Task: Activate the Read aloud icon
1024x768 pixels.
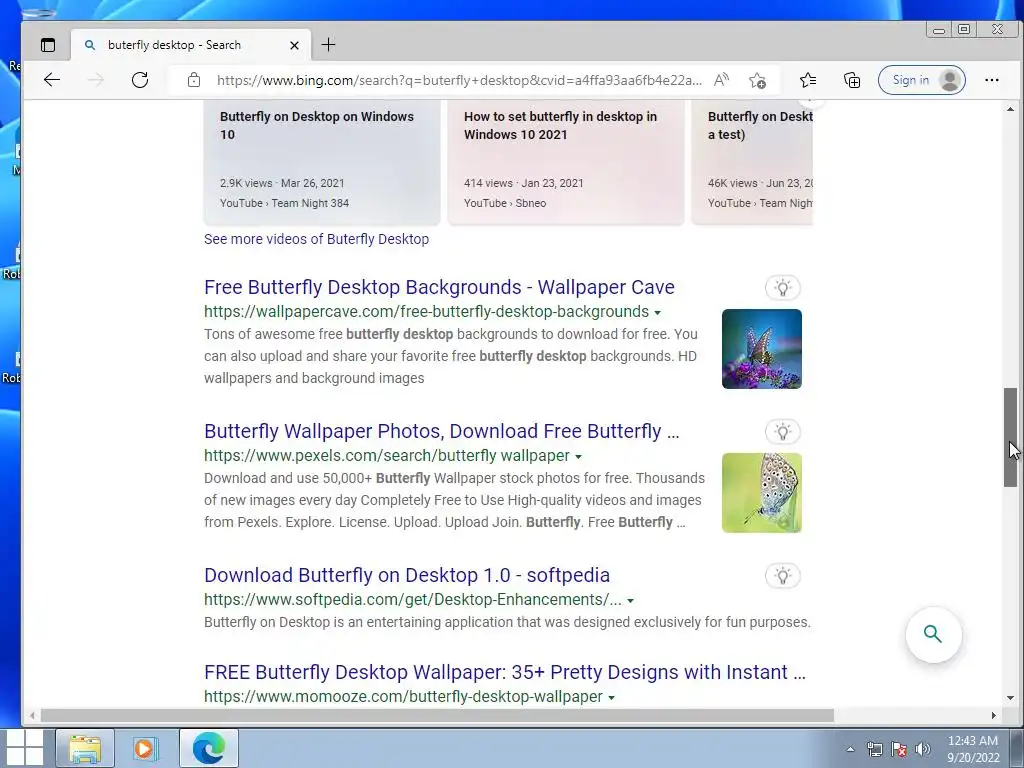Action: [x=721, y=80]
